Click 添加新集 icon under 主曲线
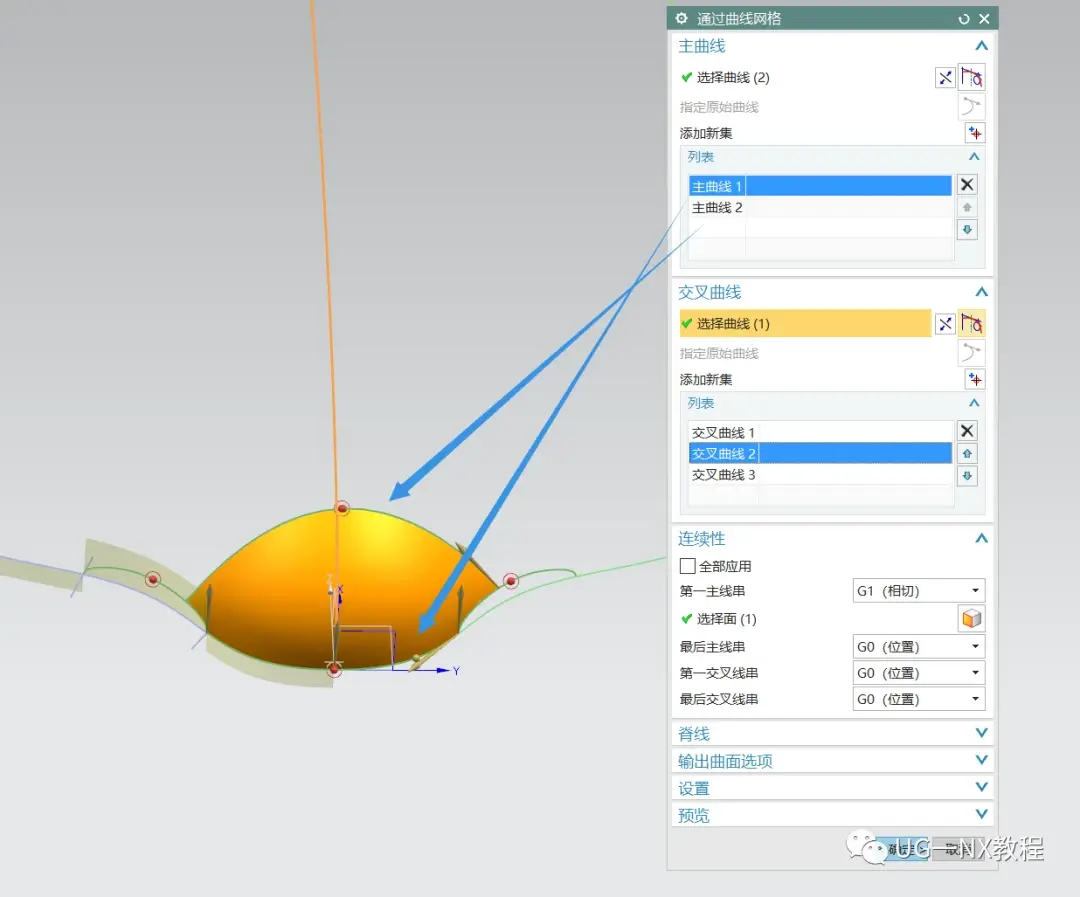1080x897 pixels. pyautogui.click(x=975, y=133)
